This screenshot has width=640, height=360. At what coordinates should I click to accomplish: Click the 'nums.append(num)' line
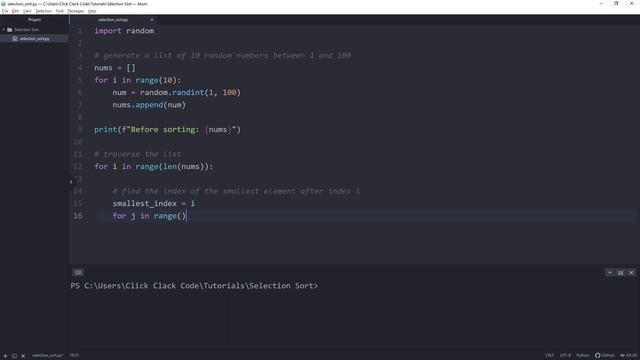(x=149, y=105)
